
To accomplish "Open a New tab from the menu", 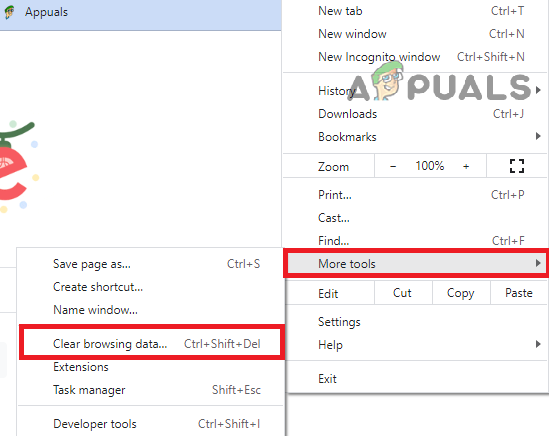I will [x=415, y=11].
